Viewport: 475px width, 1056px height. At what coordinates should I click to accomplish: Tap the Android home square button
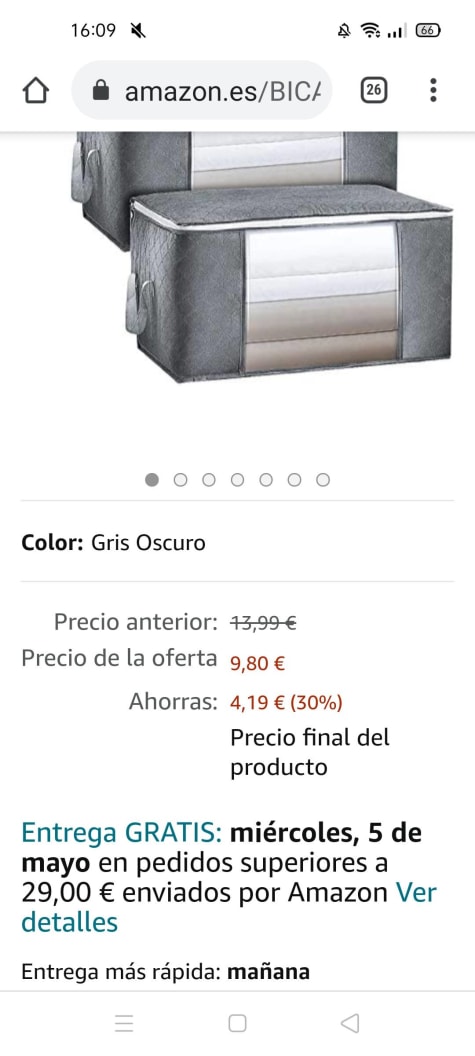(237, 1023)
